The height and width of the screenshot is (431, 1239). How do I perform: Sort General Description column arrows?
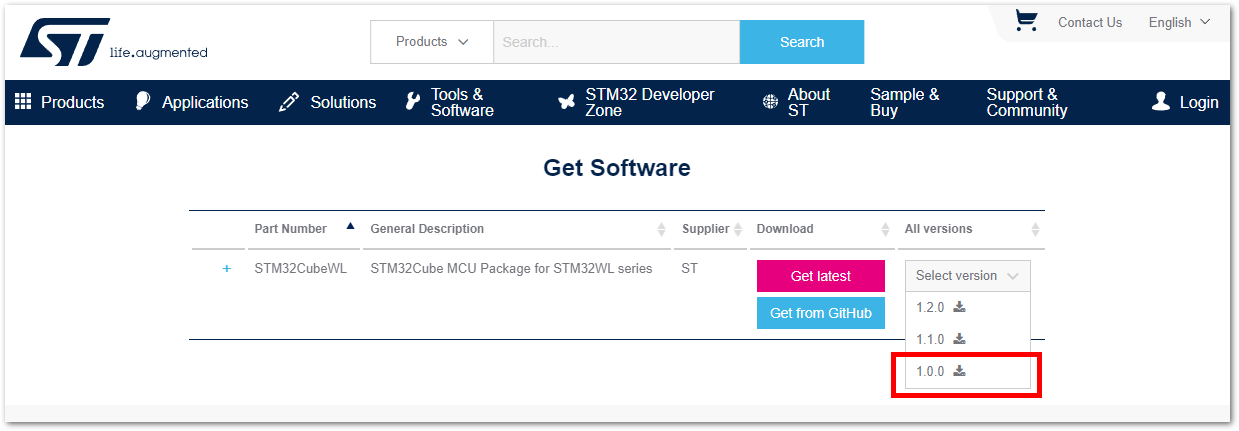click(x=662, y=229)
